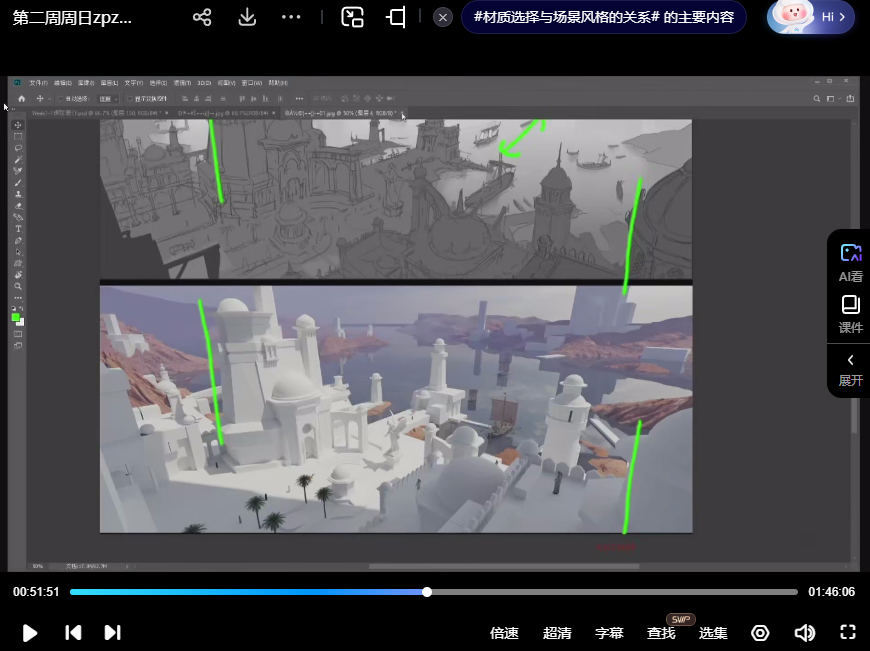870x651 pixels.
Task: Skip to the previous video
Action: (73, 633)
